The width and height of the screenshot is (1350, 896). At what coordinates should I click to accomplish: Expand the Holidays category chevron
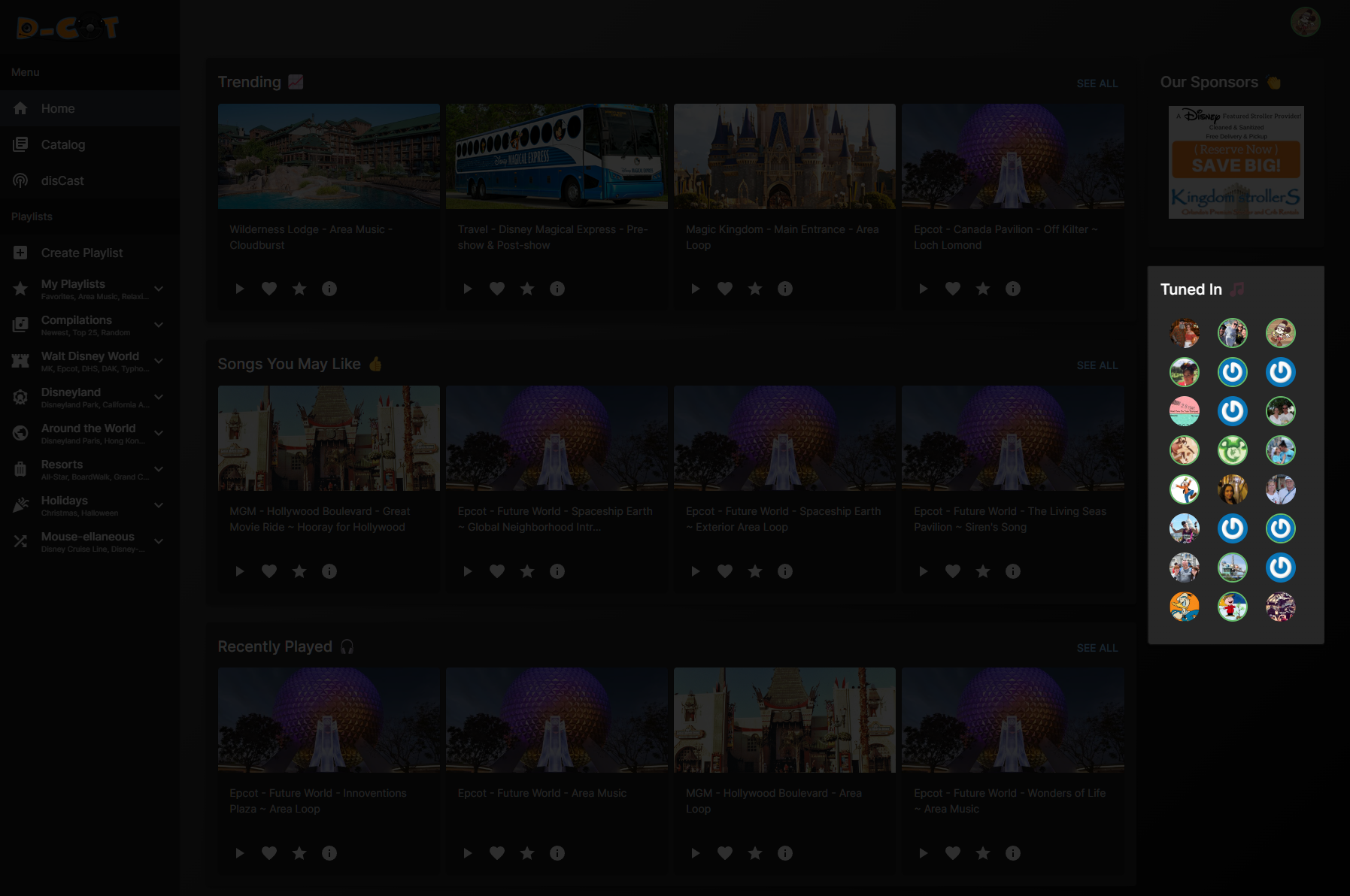pos(159,505)
